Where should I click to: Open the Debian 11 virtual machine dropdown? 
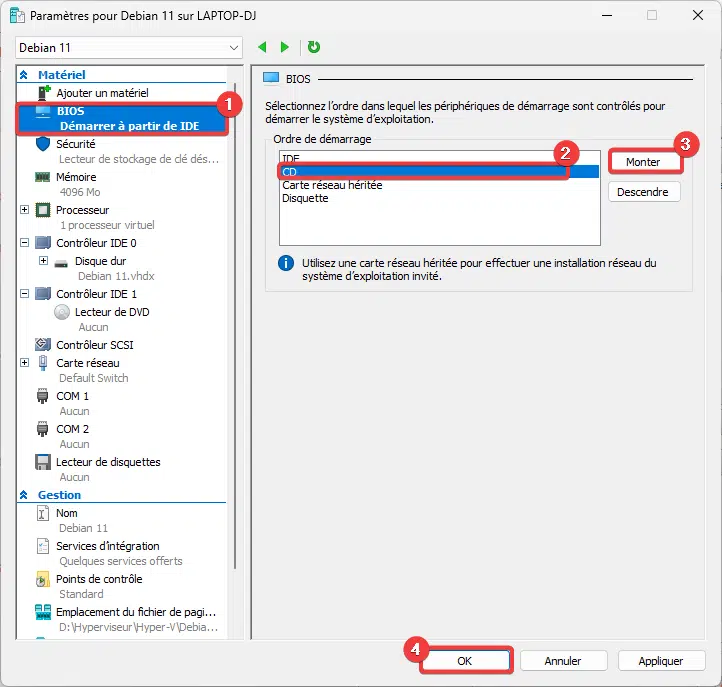pos(129,48)
